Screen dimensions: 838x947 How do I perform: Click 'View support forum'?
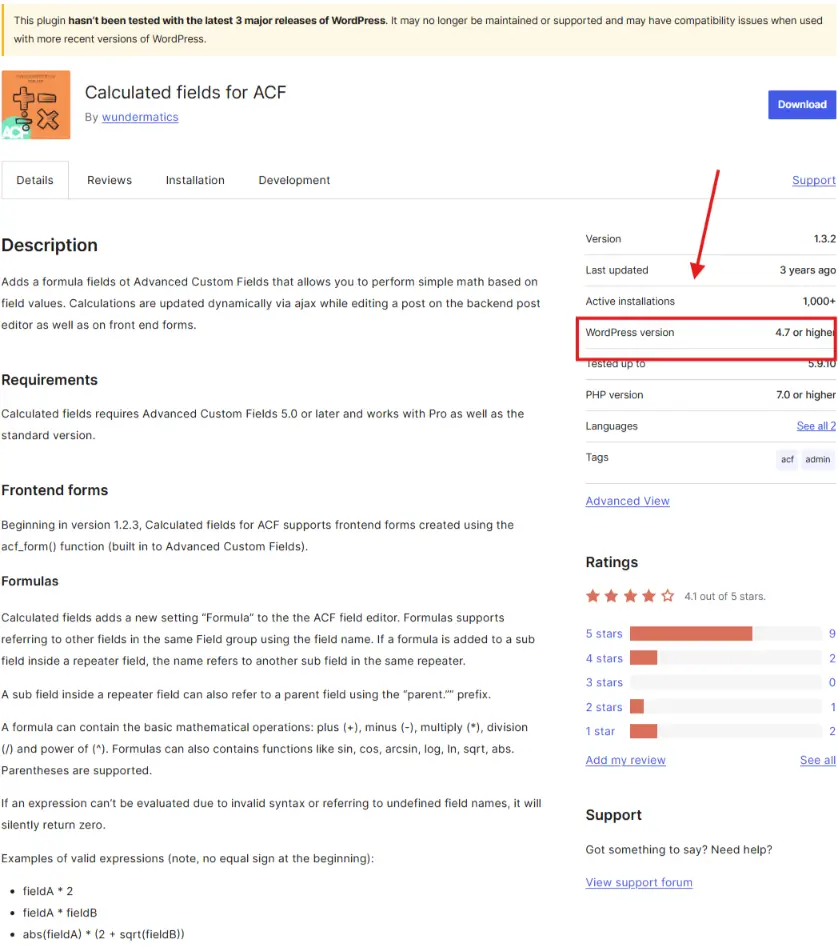coord(639,882)
